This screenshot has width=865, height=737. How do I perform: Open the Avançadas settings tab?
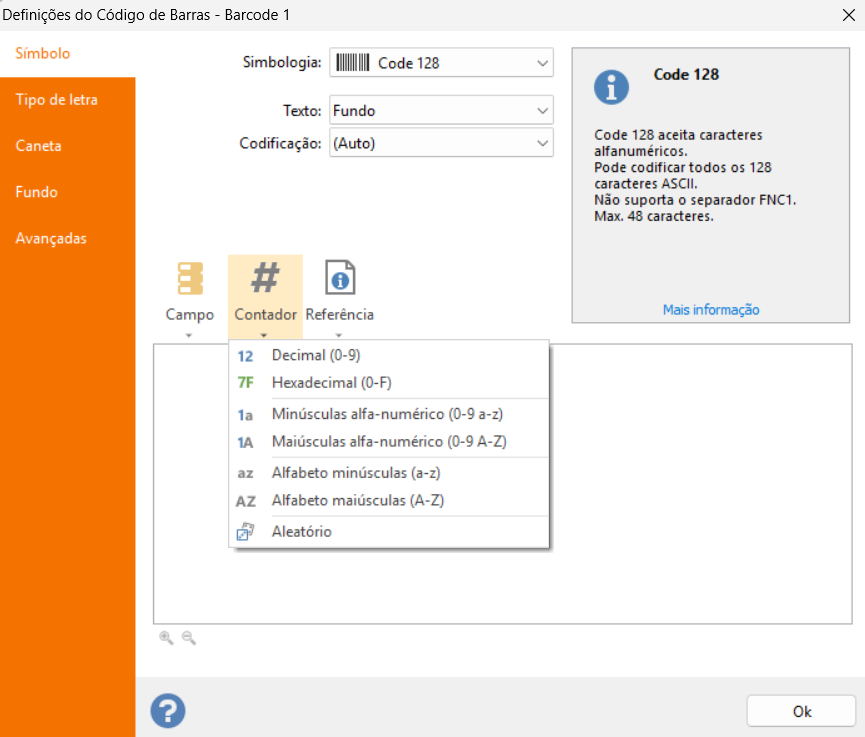click(x=51, y=239)
